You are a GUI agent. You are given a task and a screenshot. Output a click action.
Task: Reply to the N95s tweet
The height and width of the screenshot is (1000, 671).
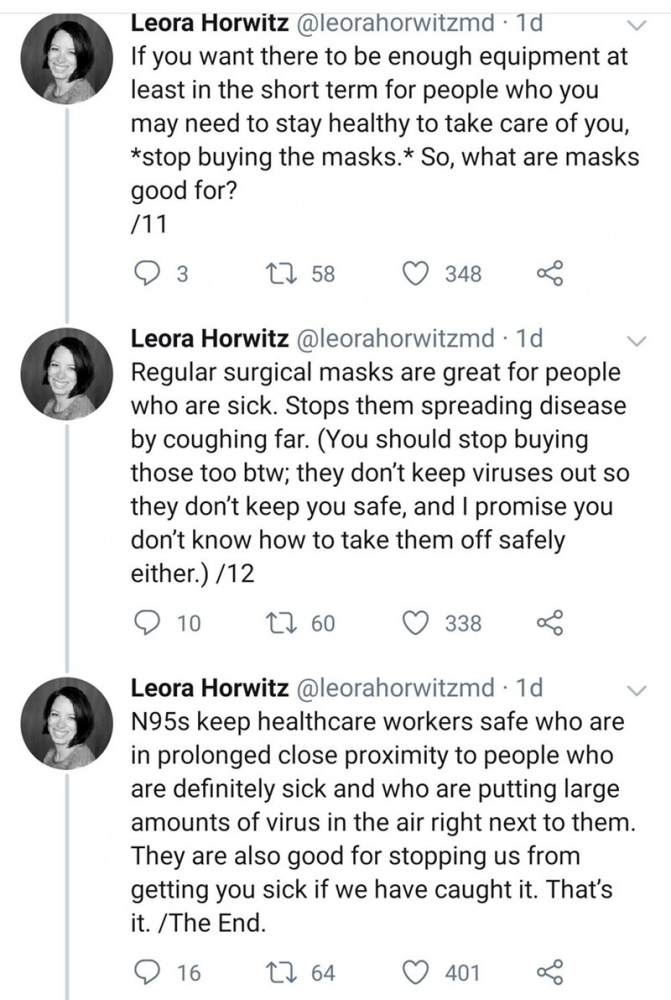pos(147,972)
